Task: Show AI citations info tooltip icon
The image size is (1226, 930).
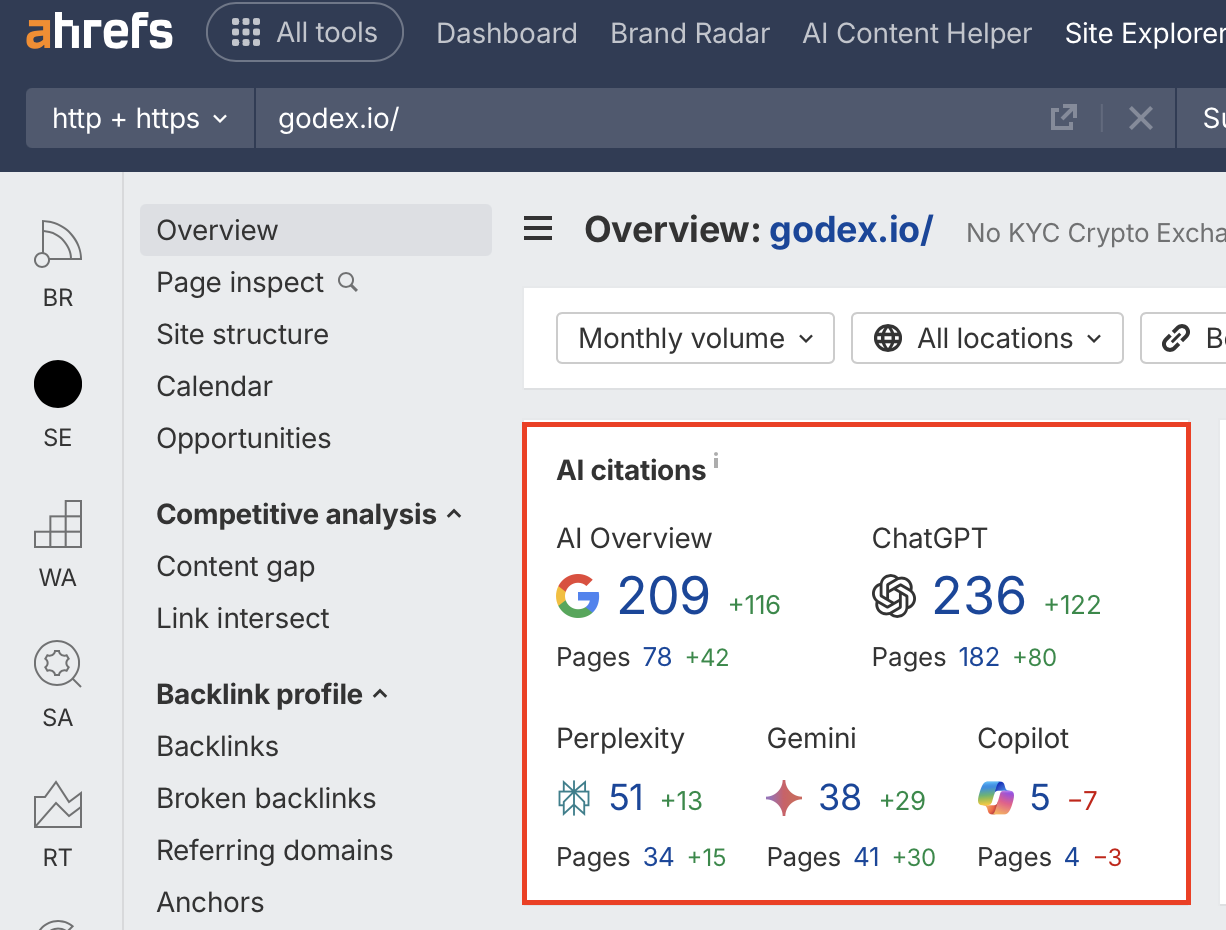Action: (x=716, y=461)
